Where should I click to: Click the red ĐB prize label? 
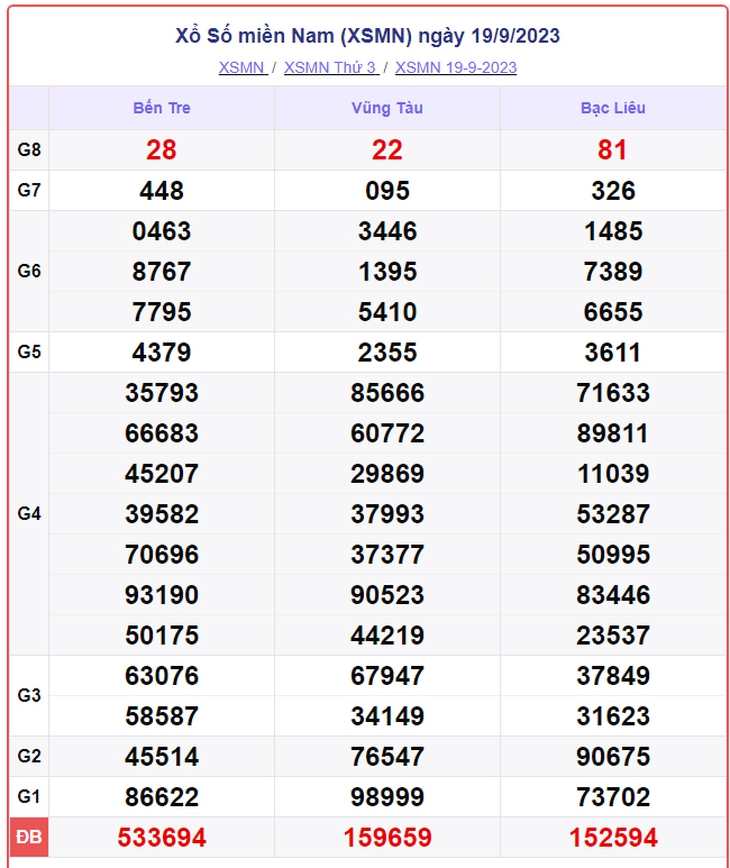[29, 837]
